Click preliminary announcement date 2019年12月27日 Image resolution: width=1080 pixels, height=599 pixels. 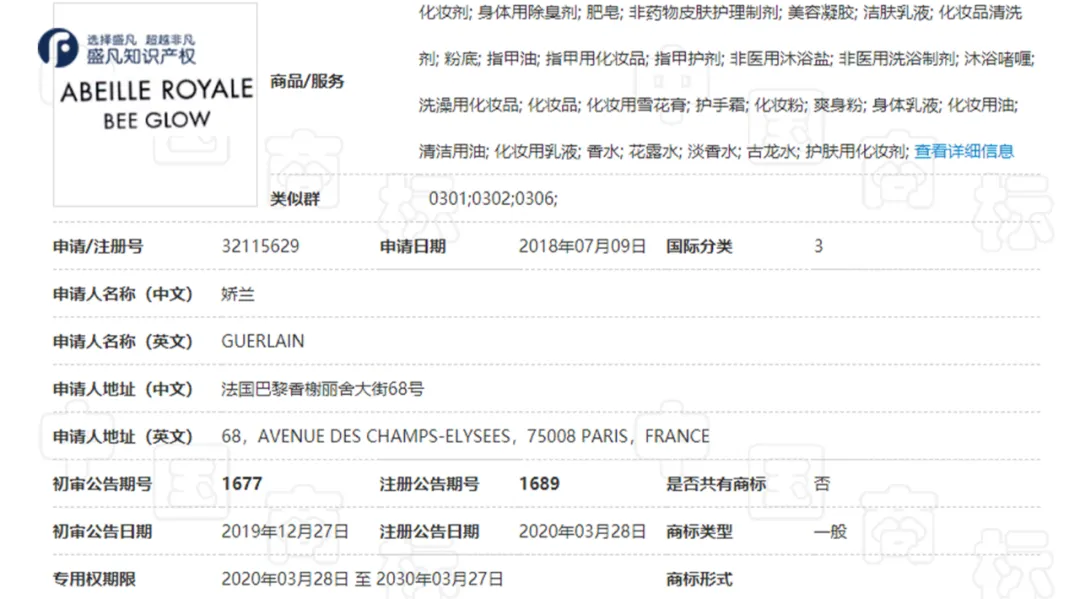click(285, 532)
